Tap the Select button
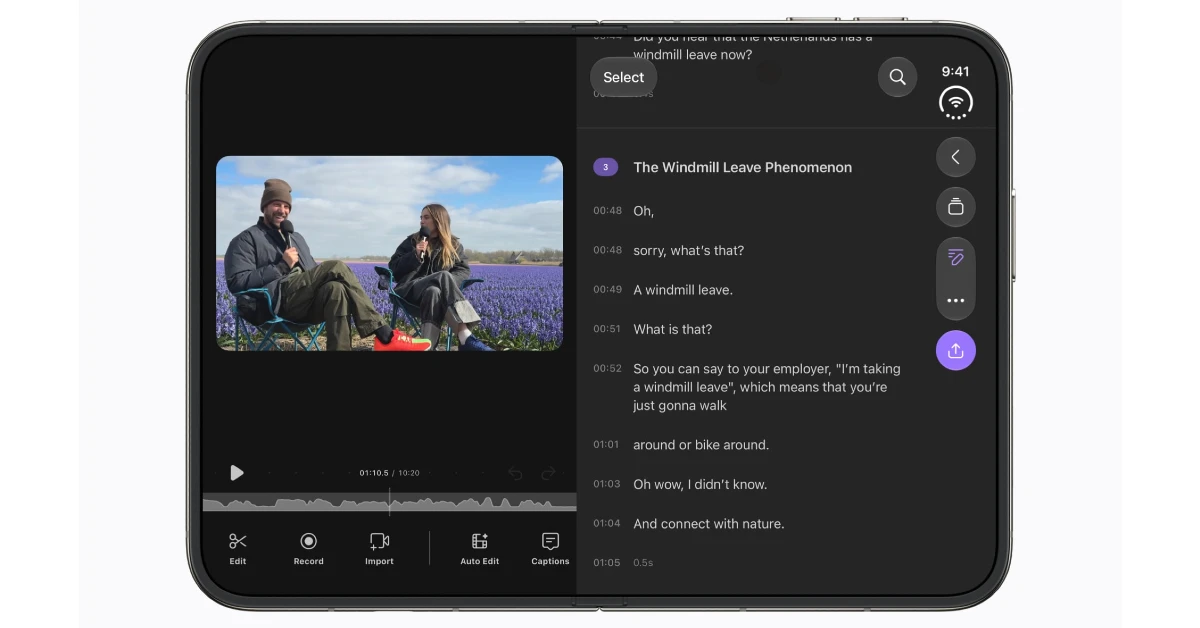 (623, 77)
